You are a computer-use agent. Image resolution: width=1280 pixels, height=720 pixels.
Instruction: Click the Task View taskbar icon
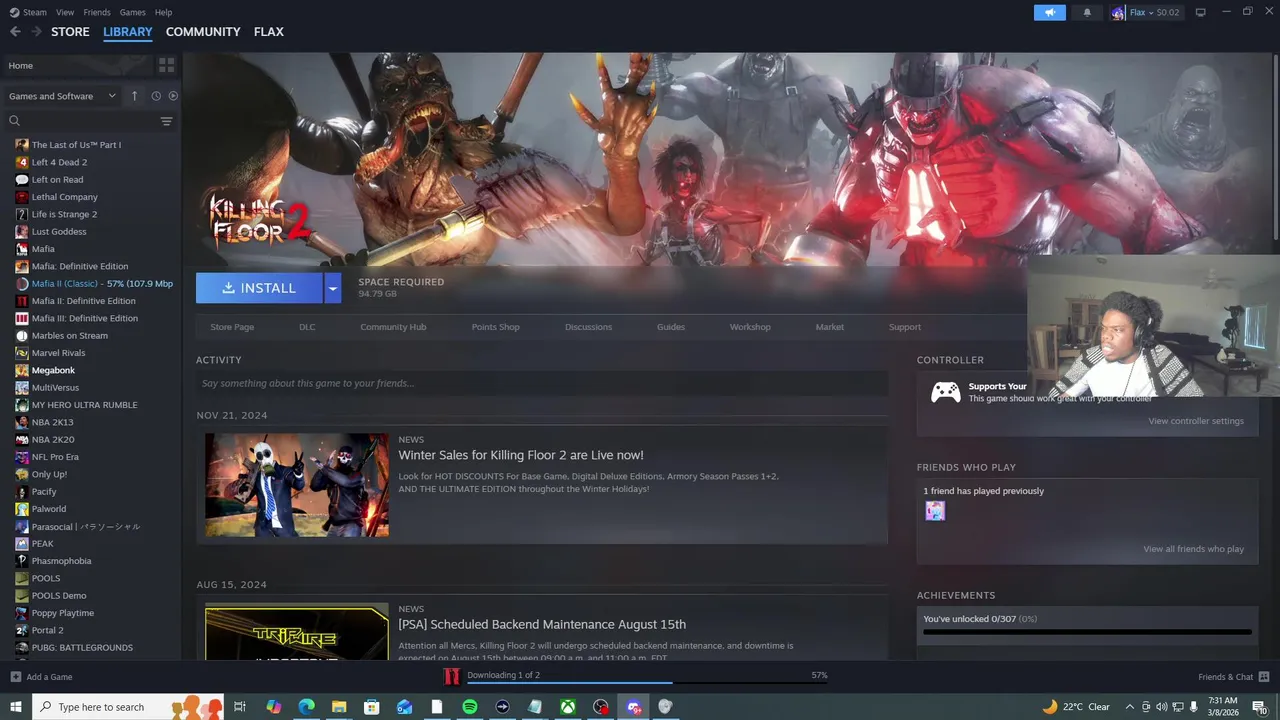coord(240,707)
